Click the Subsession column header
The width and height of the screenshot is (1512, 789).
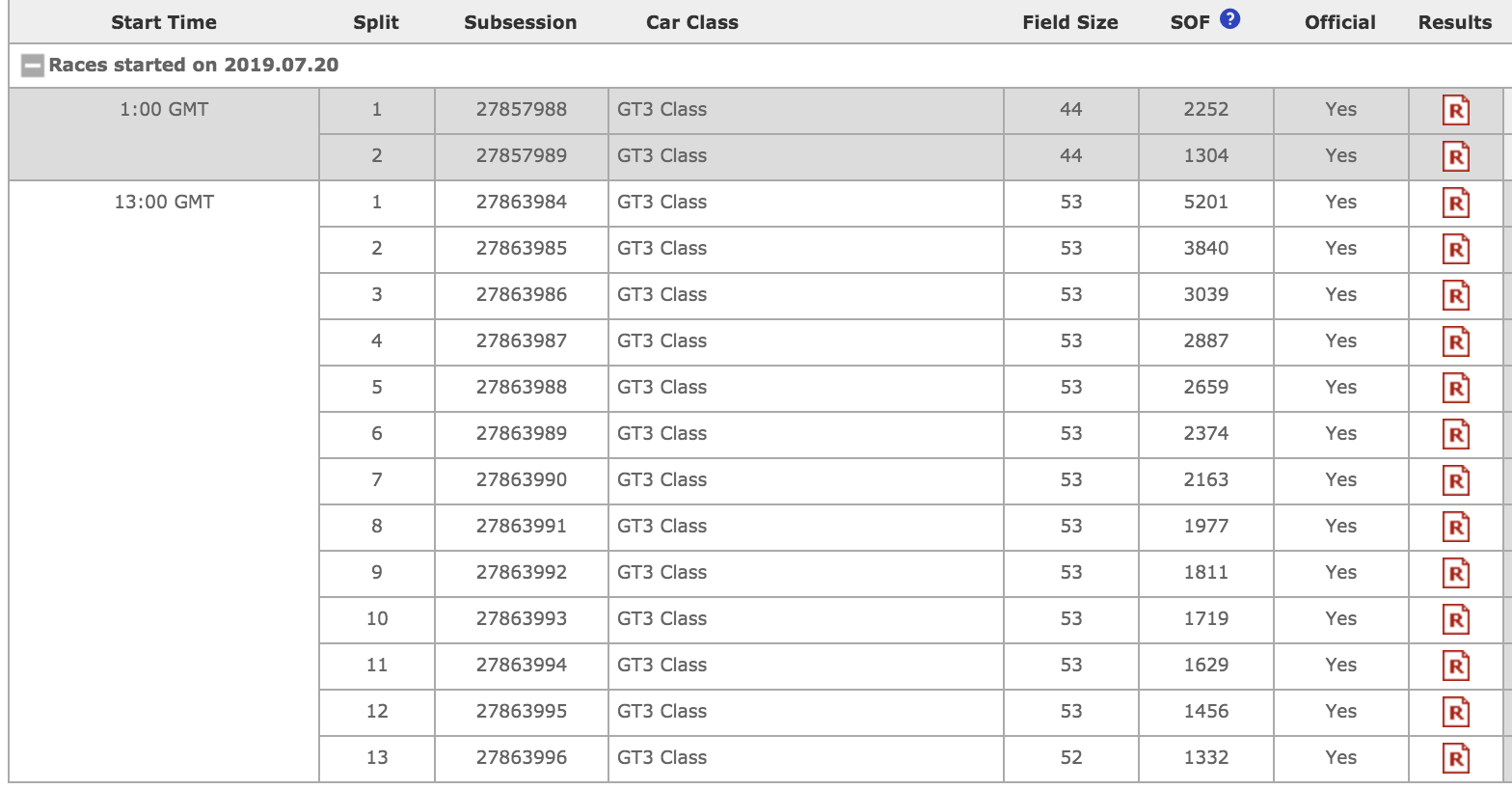tap(521, 22)
